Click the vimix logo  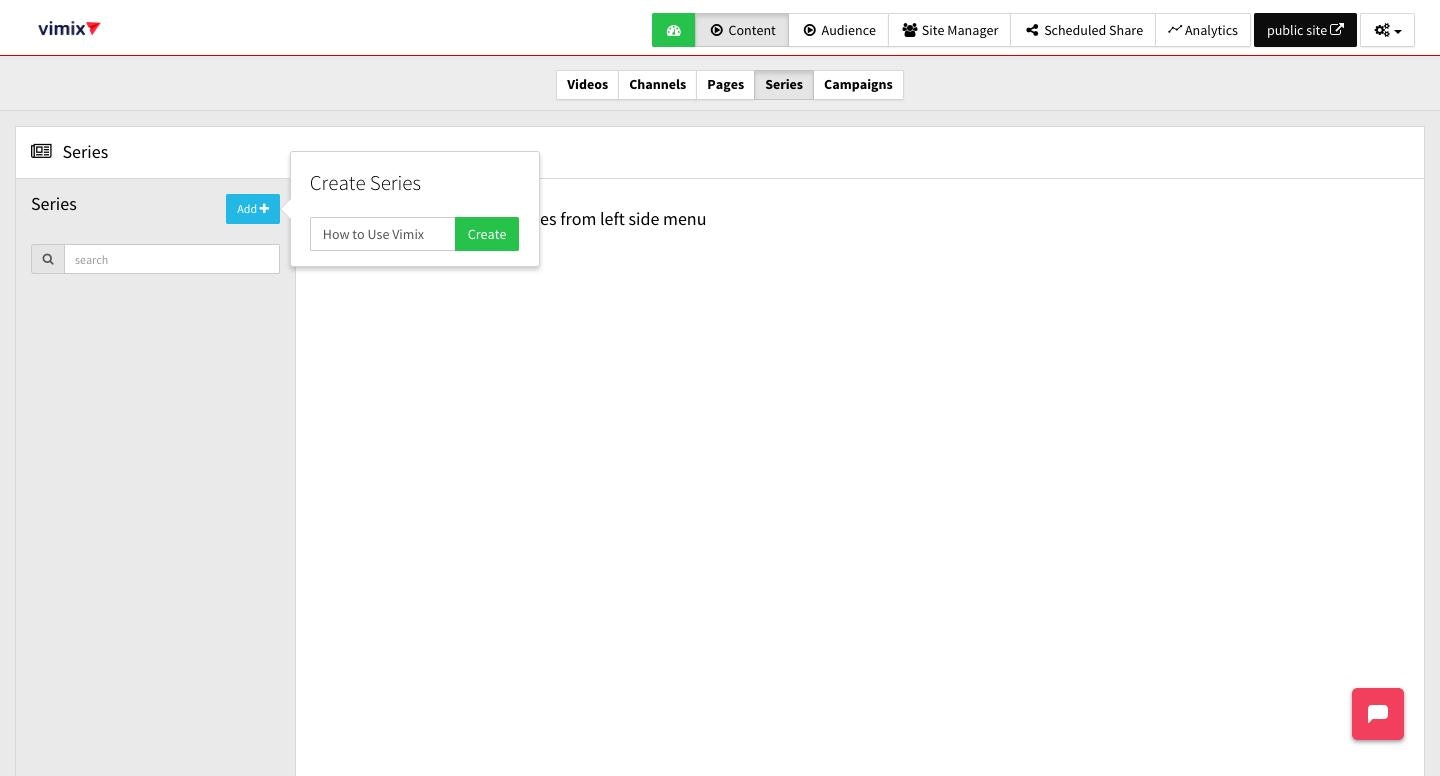click(x=69, y=28)
